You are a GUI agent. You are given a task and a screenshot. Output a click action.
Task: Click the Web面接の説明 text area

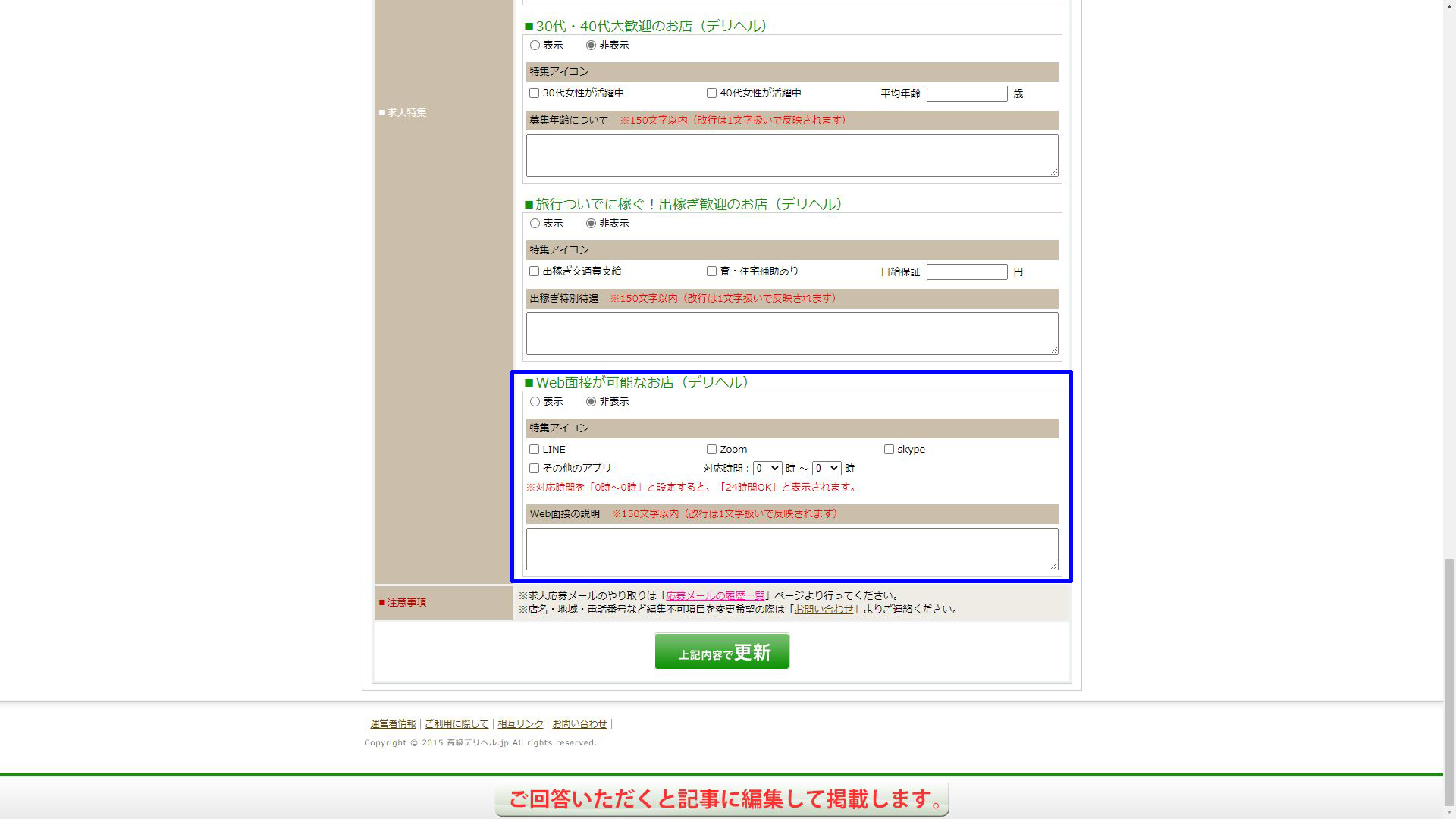(x=792, y=548)
